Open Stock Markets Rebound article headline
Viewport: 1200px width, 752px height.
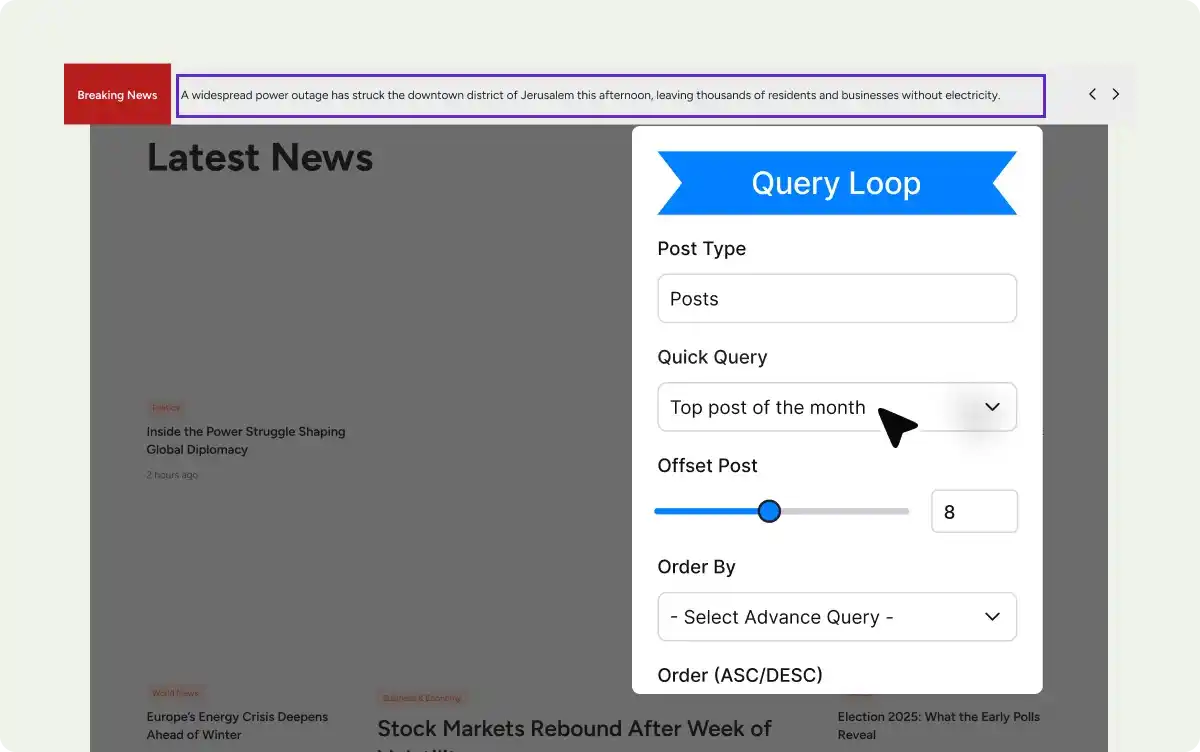(x=574, y=729)
